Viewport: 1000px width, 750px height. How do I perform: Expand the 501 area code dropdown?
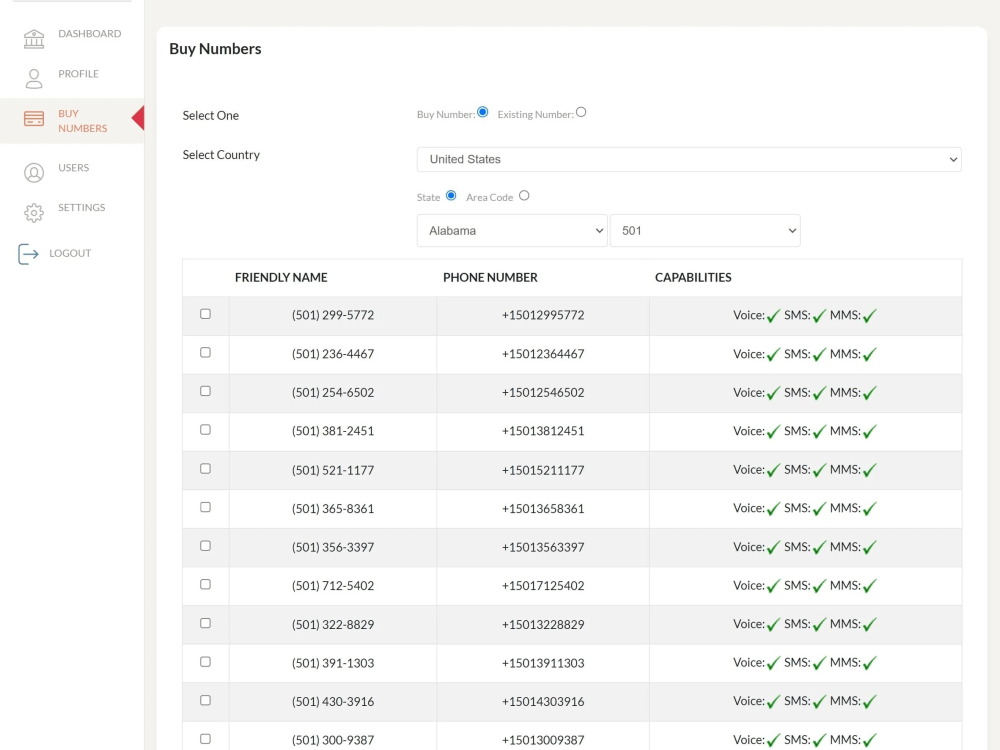click(x=705, y=230)
